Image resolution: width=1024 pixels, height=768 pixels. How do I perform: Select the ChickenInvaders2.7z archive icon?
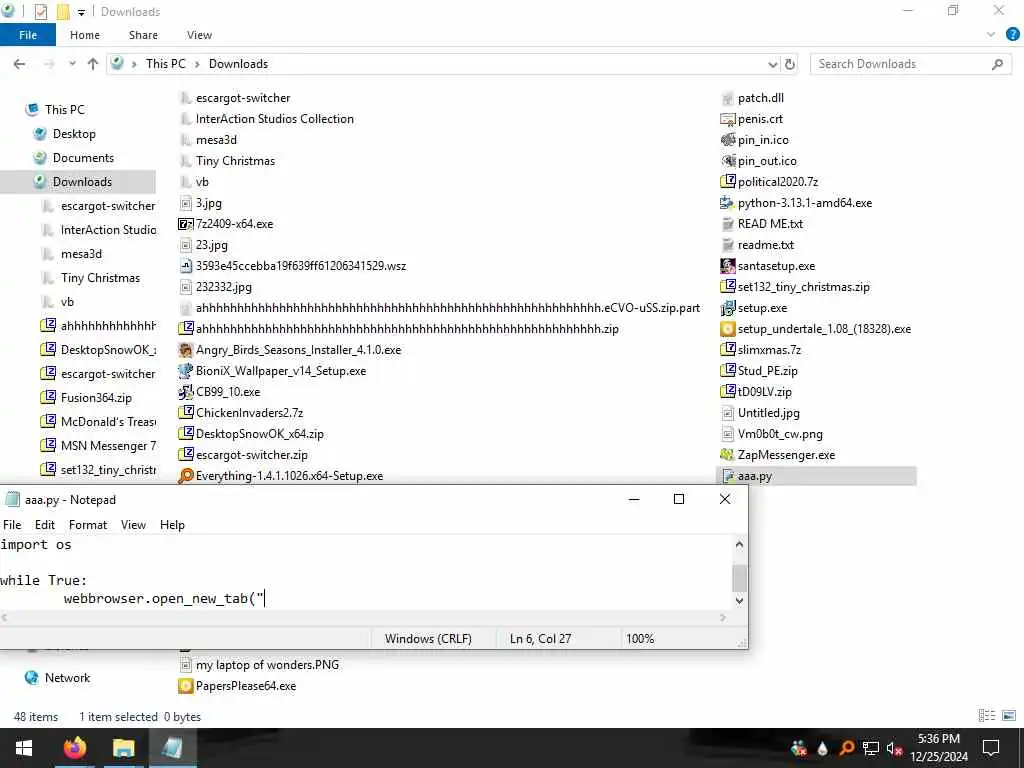[x=185, y=413]
